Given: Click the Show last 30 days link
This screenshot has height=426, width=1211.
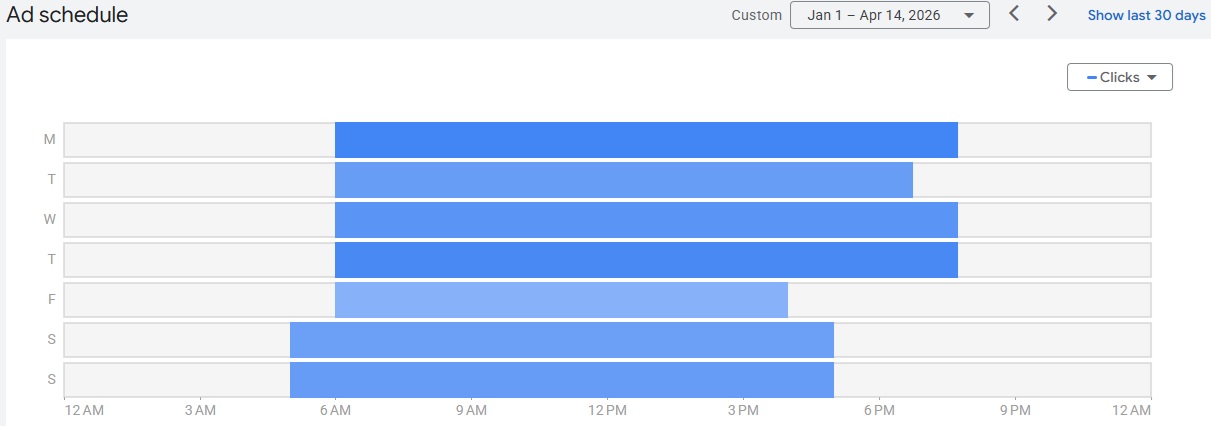Looking at the screenshot, I should 1146,15.
